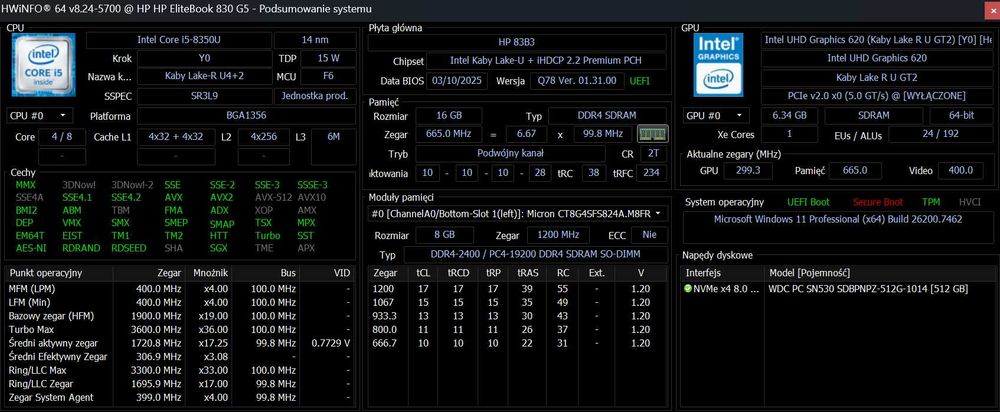Click the 'Kaby Lake R U GT2' GPU codename field
The image size is (1000, 412).
coord(876,77)
